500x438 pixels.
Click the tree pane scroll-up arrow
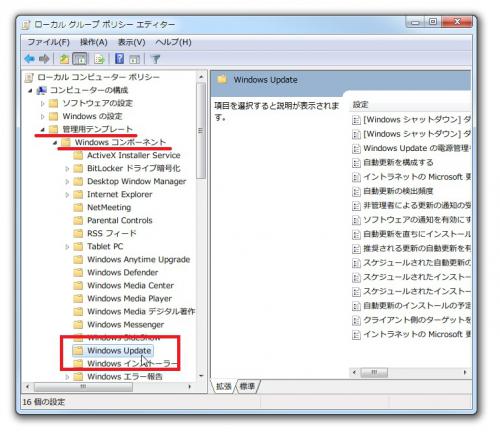pos(201,77)
